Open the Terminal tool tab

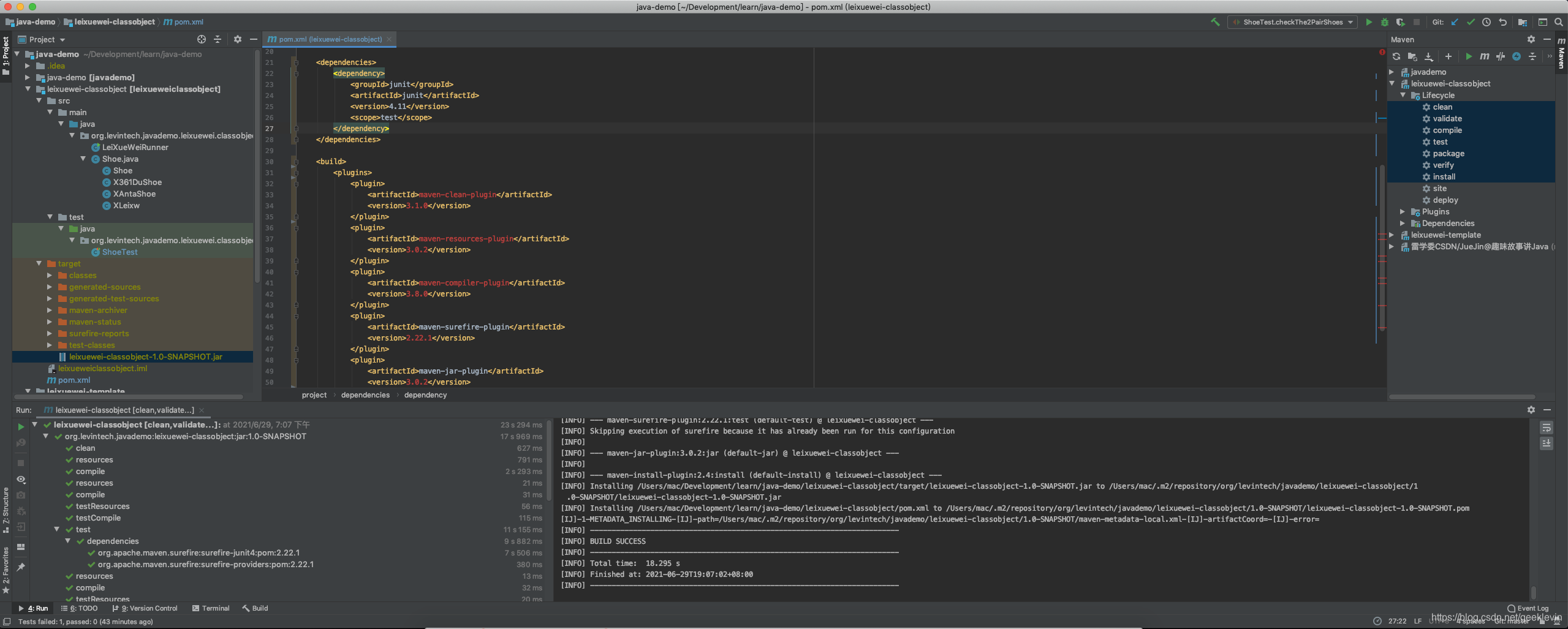click(211, 608)
